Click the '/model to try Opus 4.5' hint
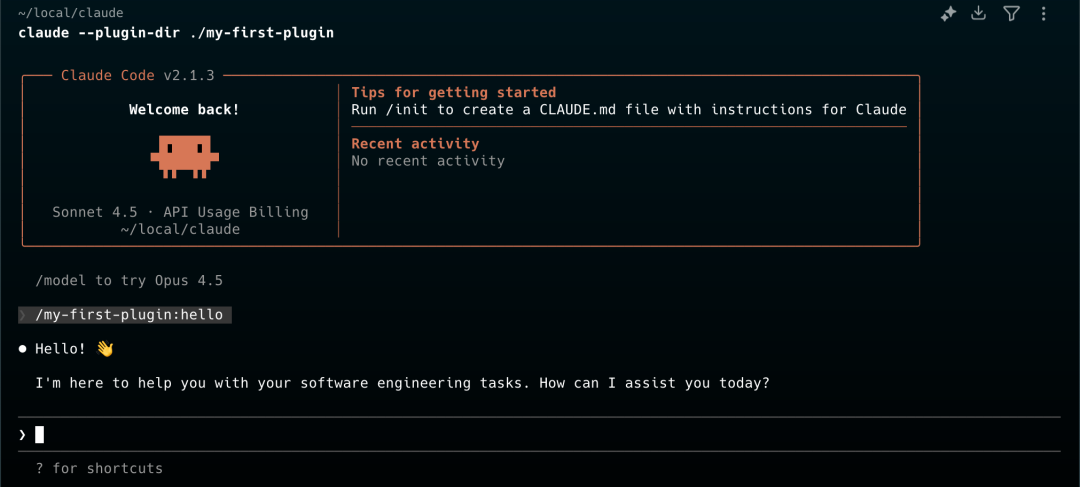1080x487 pixels. (129, 281)
